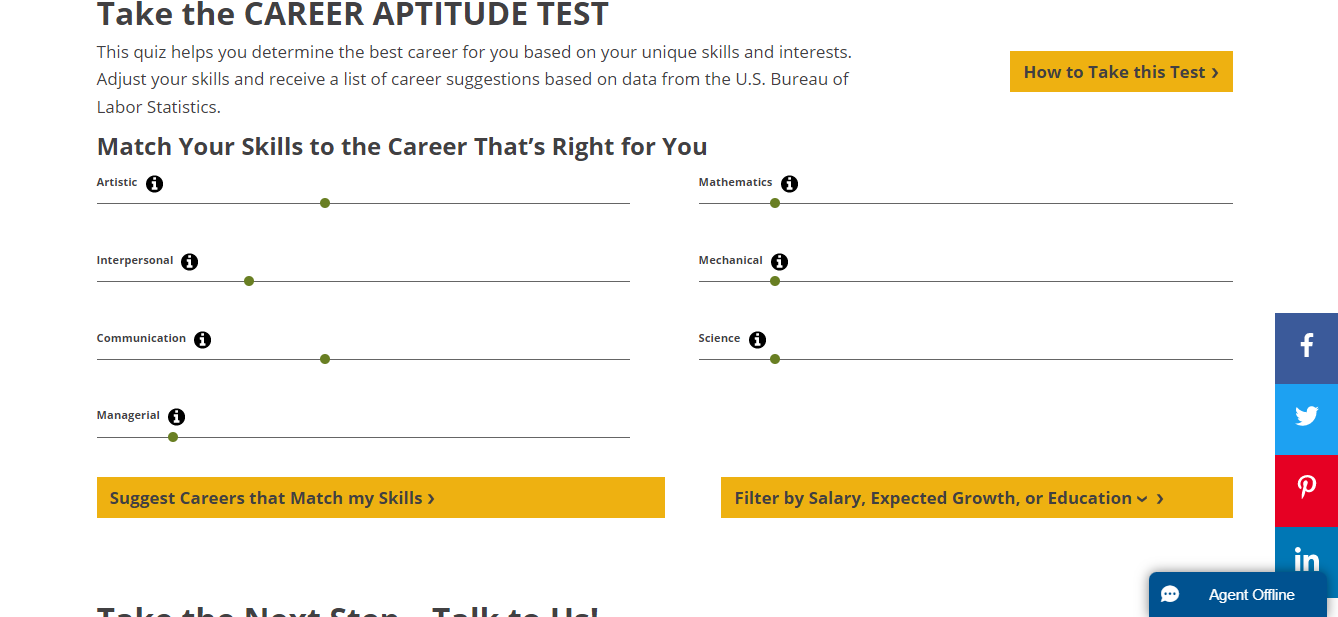Click the Science slider handle
The image size is (1338, 617).
[775, 358]
